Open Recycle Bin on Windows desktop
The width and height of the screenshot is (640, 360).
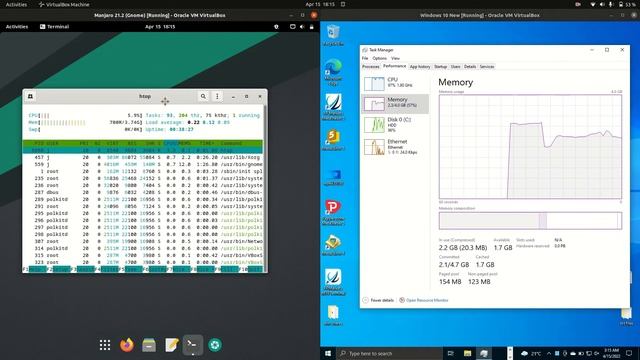click(333, 35)
